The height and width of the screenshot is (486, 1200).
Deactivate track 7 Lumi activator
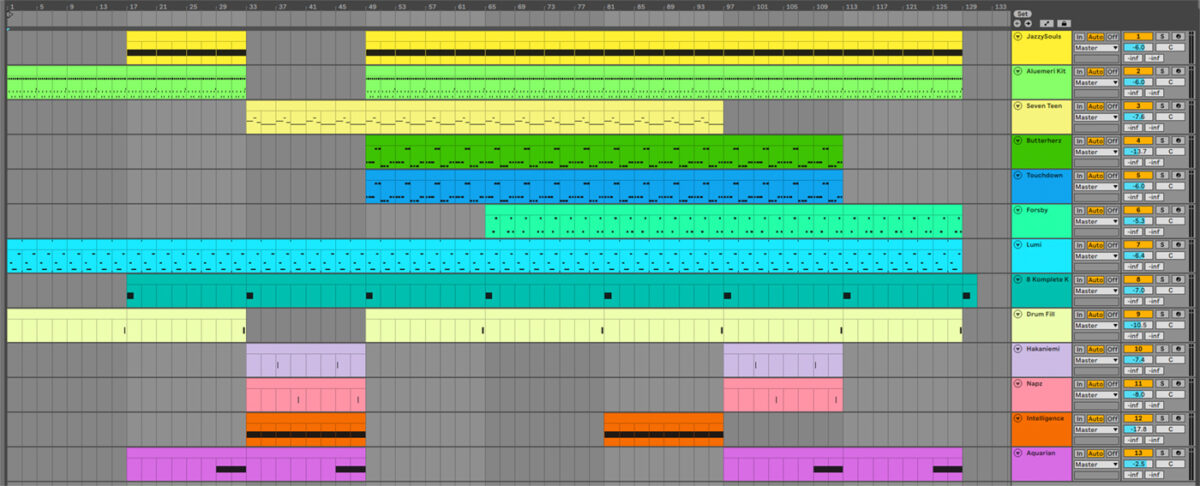coord(1138,244)
